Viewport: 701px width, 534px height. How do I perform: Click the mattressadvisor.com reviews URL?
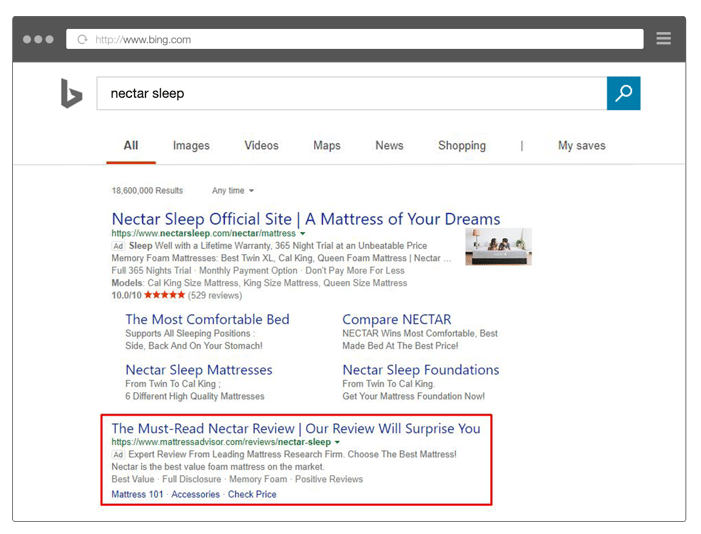click(221, 442)
